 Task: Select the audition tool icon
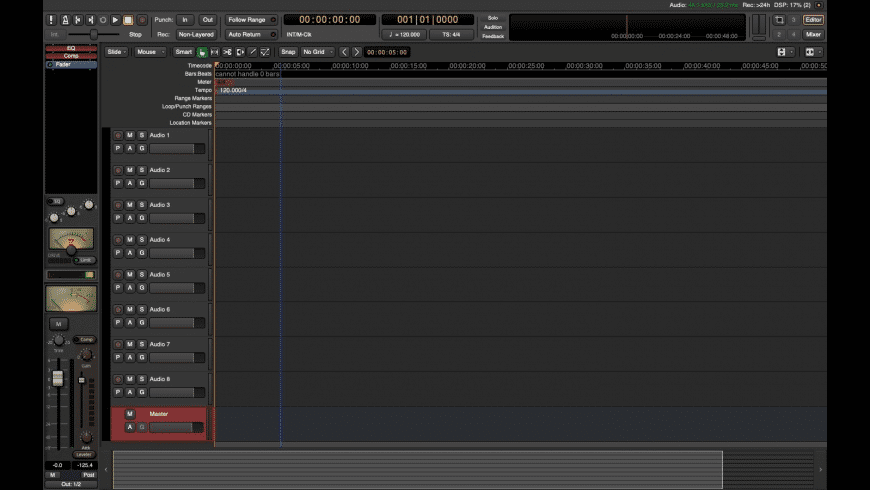pos(240,52)
